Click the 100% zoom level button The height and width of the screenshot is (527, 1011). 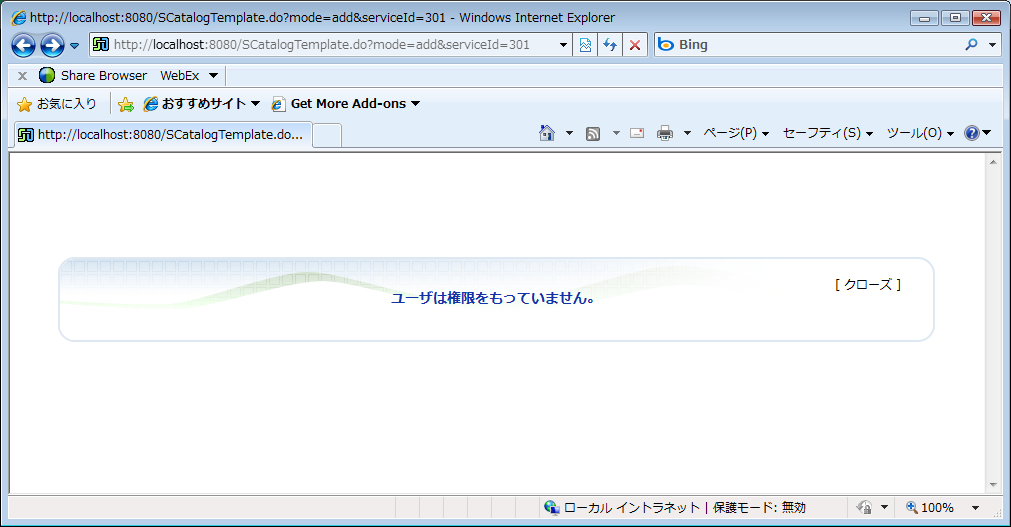[930, 508]
